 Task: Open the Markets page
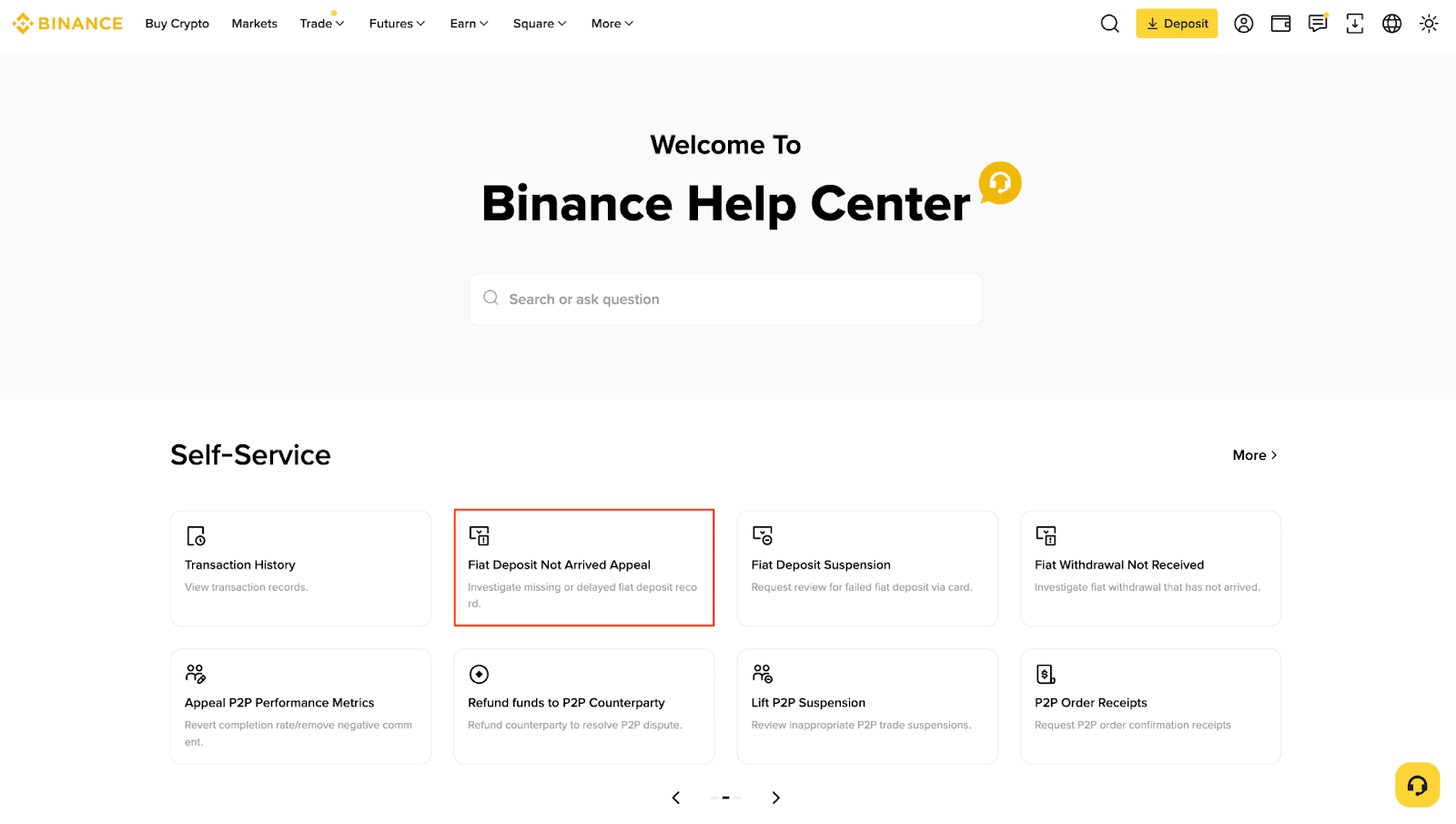(x=254, y=24)
